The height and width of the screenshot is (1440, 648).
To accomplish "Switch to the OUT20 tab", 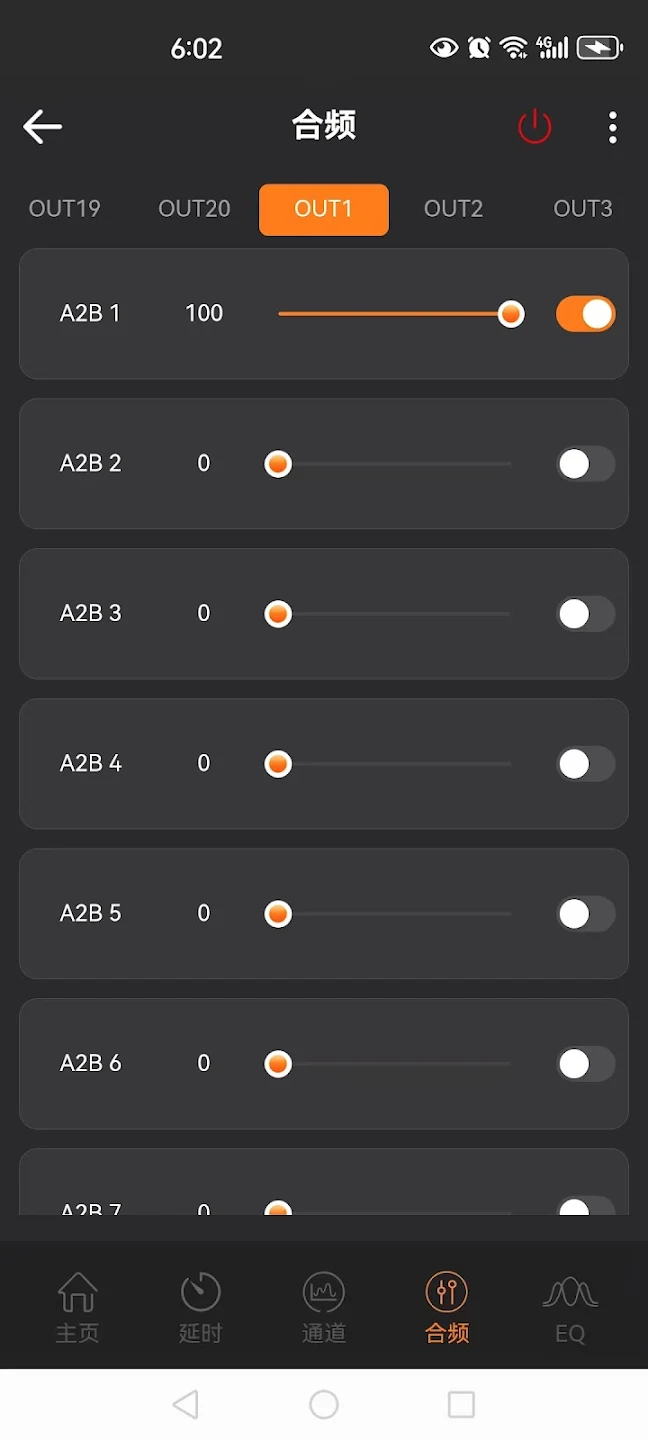I will tap(194, 209).
